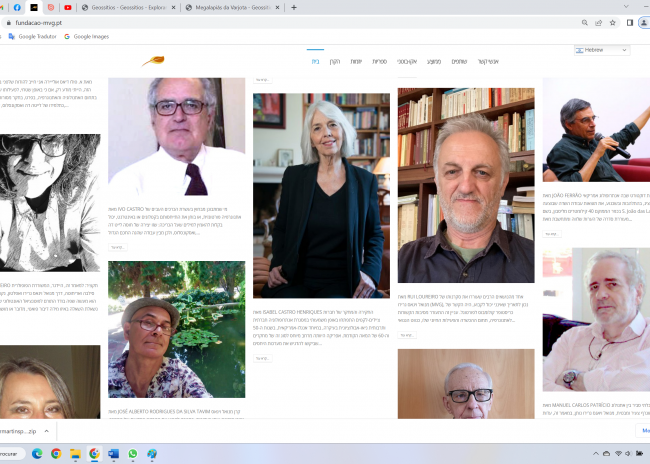Open File Explorer from the taskbar
This screenshot has height=464, width=650.
[x=75, y=454]
